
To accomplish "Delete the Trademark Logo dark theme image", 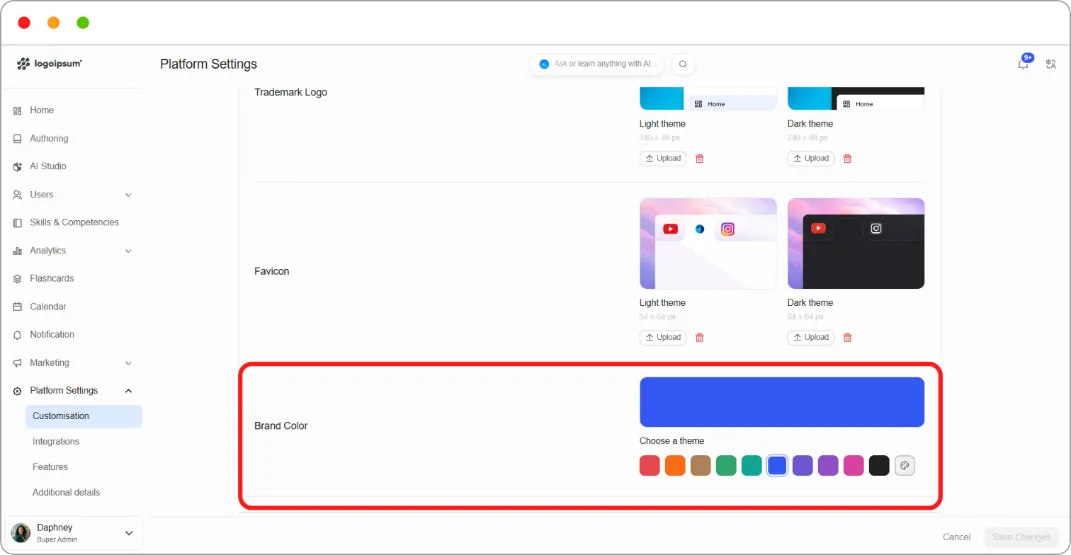I will coord(847,158).
